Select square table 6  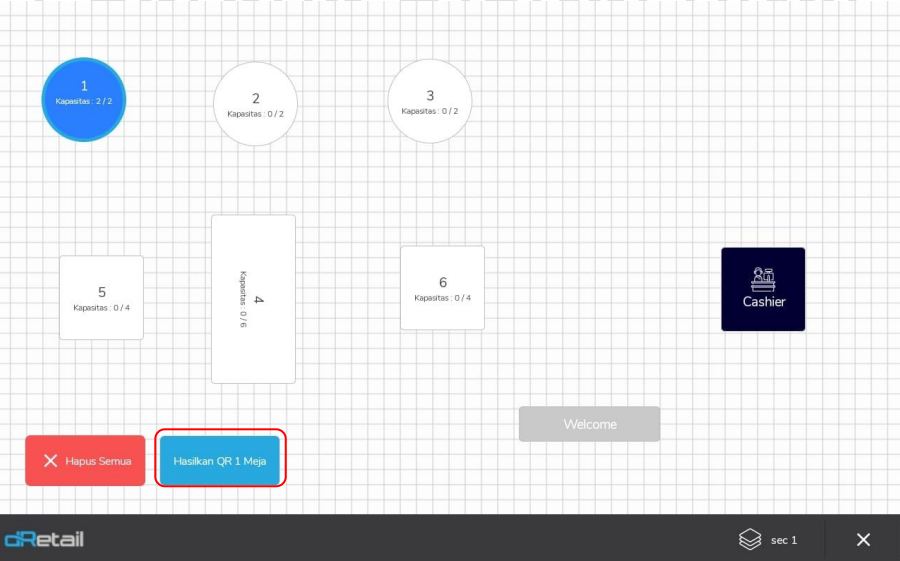(443, 288)
